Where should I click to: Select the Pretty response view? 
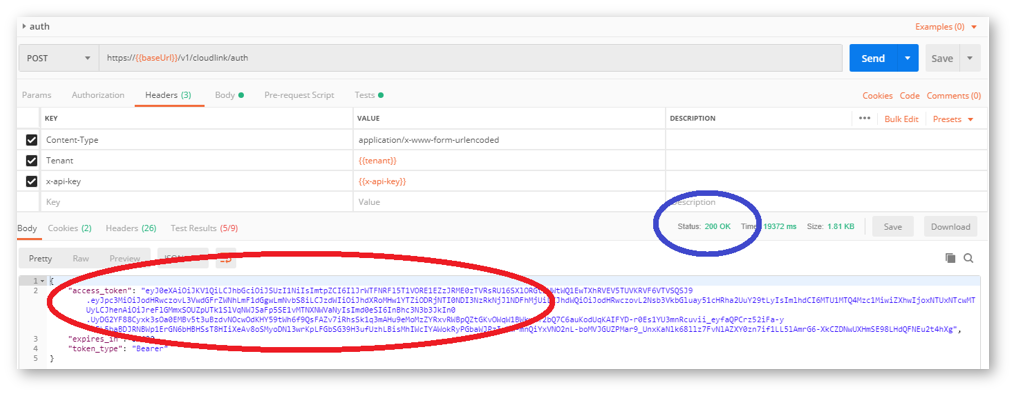[40, 258]
